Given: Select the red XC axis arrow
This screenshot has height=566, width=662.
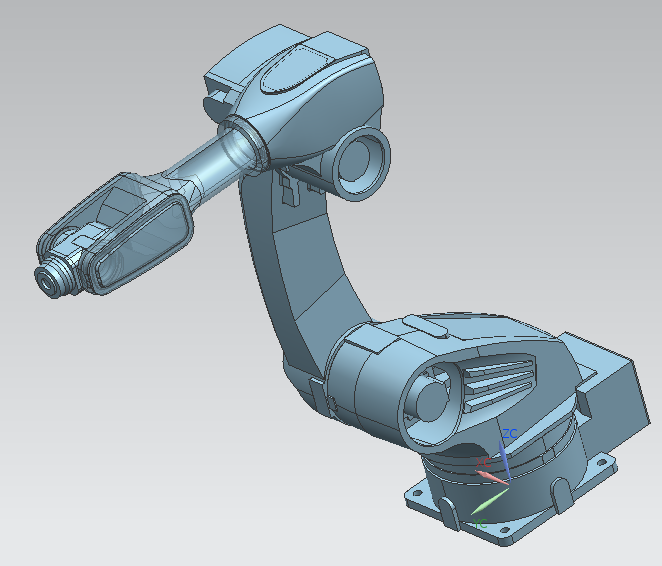Looking at the screenshot, I should click(492, 477).
